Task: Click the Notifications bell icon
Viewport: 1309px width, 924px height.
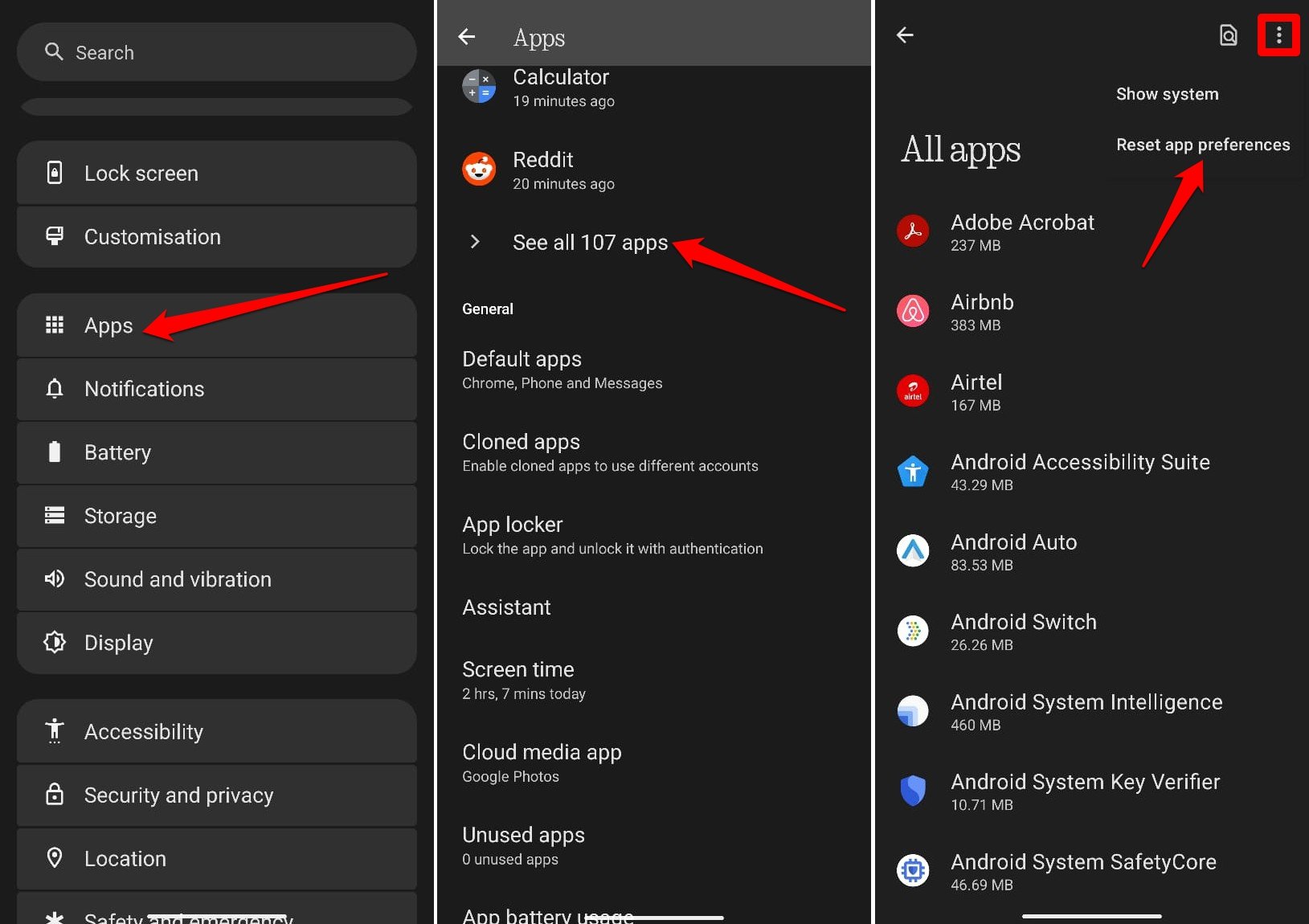Action: tap(55, 388)
